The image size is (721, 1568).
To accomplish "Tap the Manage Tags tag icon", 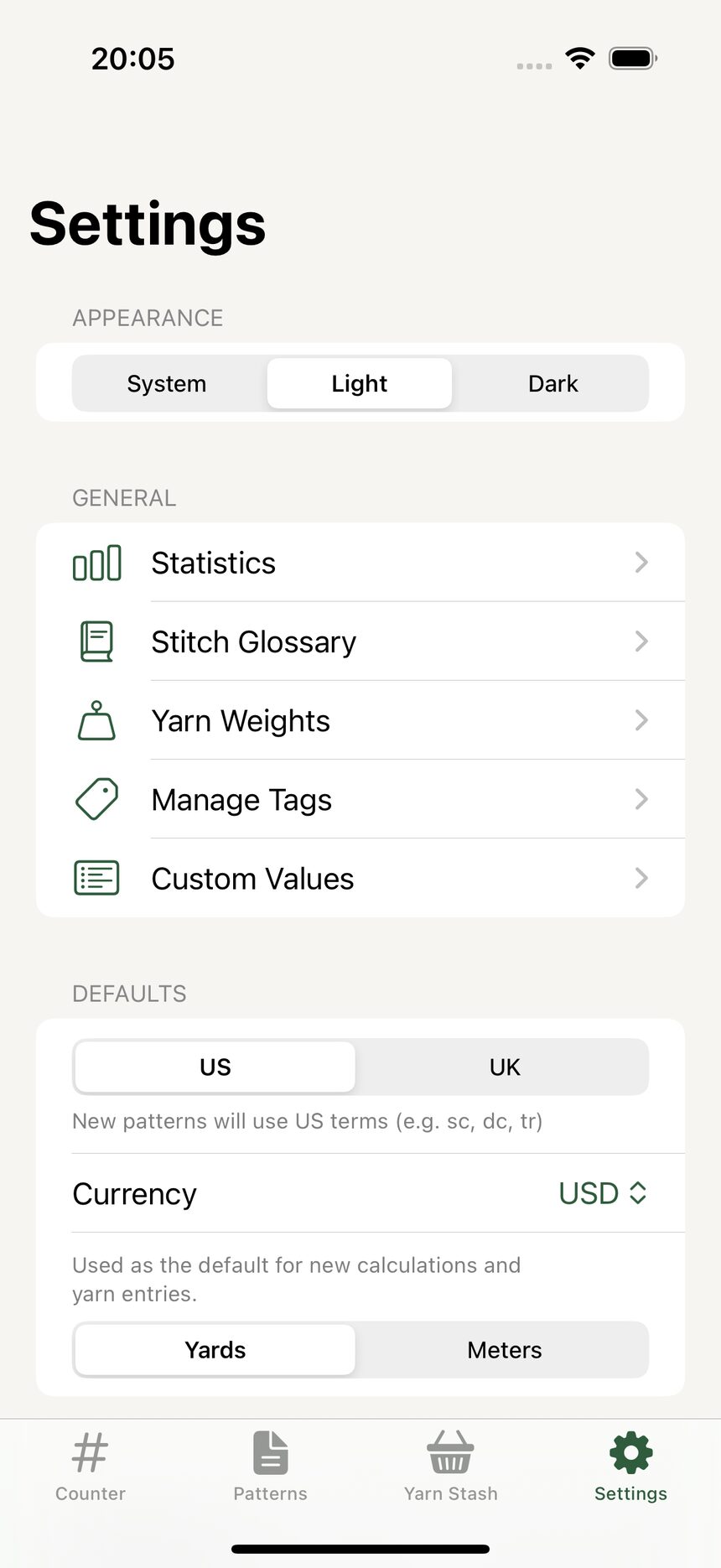I will (x=96, y=799).
